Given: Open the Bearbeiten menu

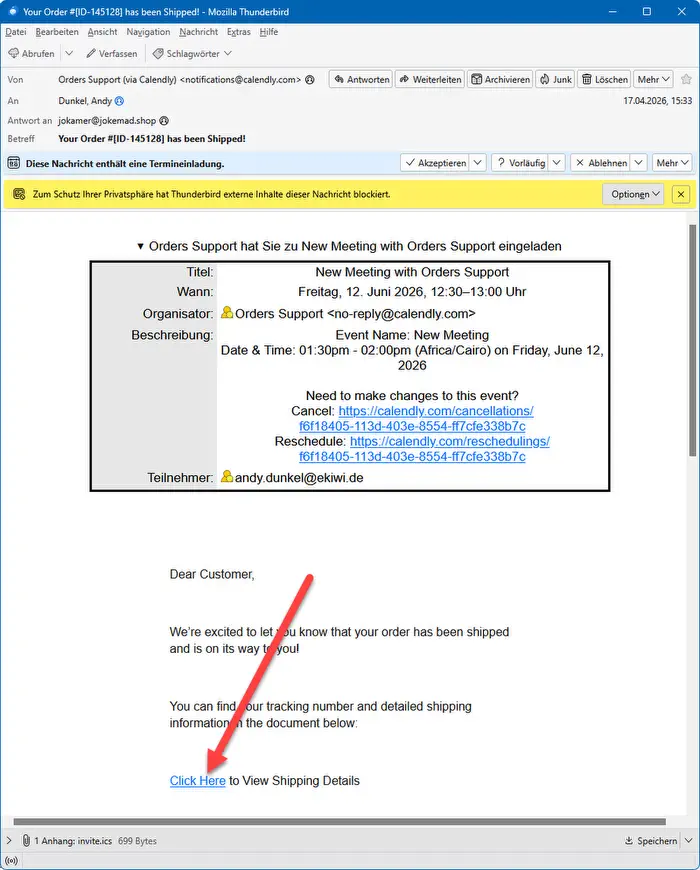Looking at the screenshot, I should click(x=57, y=32).
